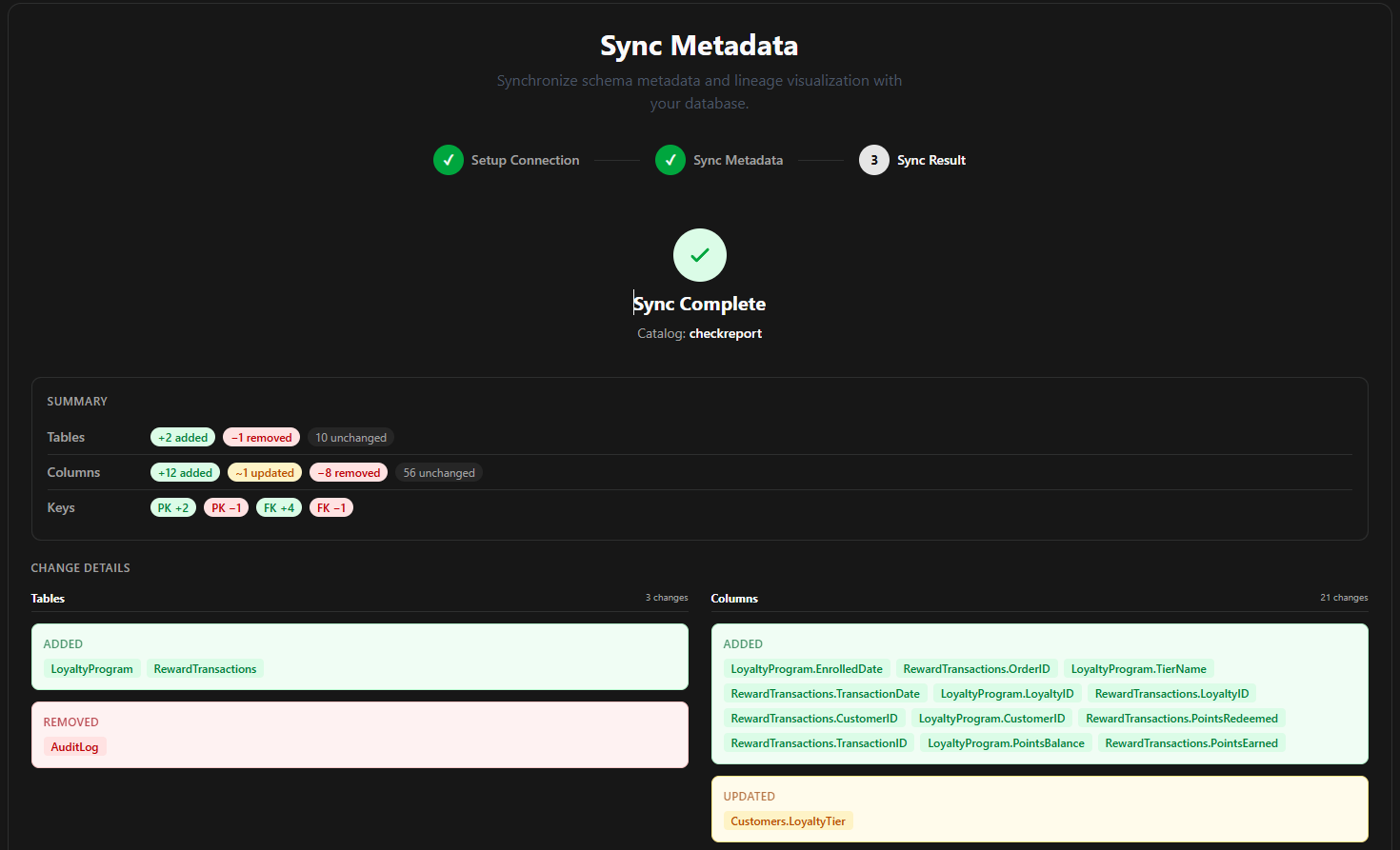Select the Sync Metadata step label
Viewport: 1400px width, 850px height.
click(x=738, y=160)
